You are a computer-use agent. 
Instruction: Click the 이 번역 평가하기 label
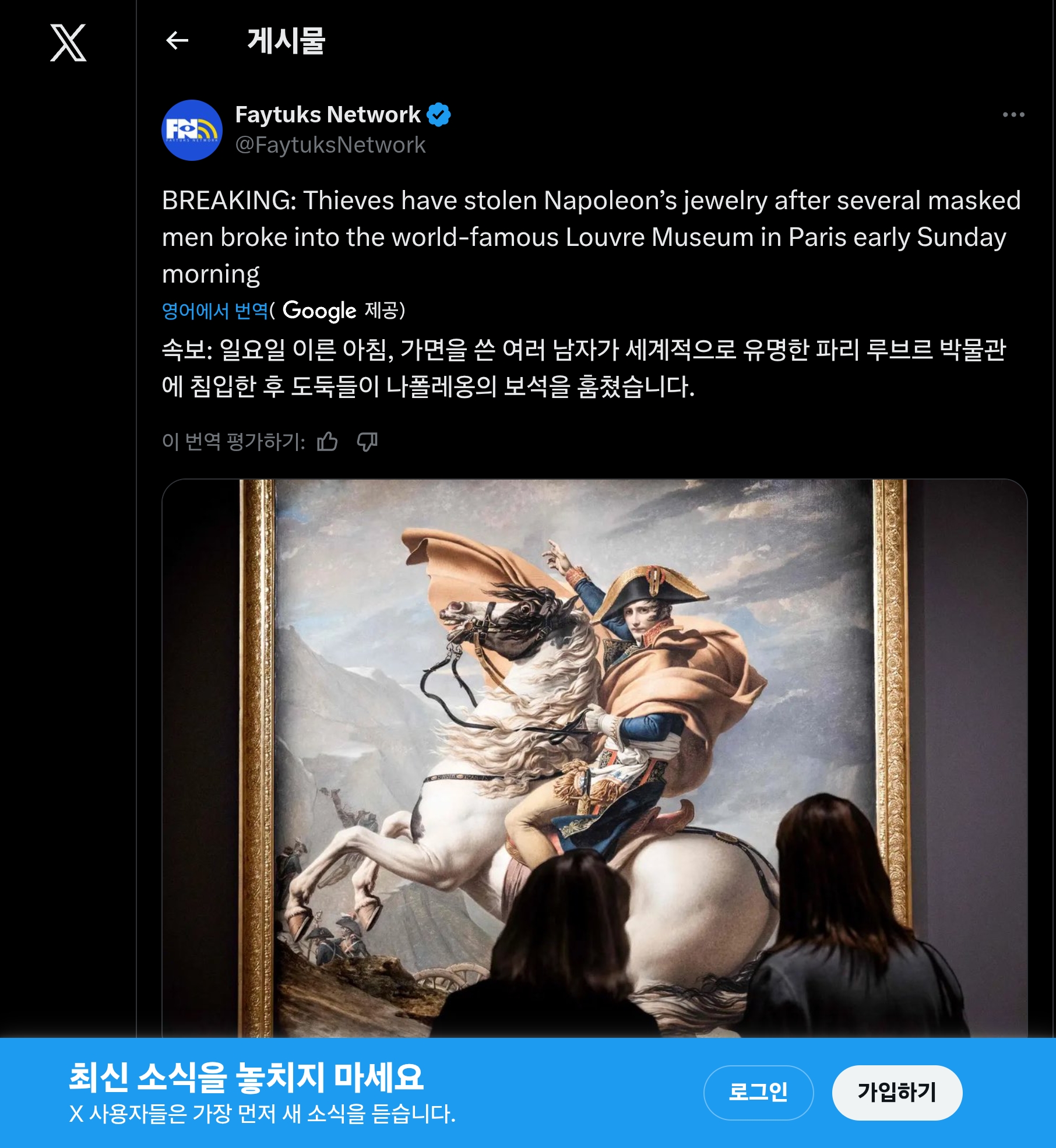pyautogui.click(x=234, y=442)
